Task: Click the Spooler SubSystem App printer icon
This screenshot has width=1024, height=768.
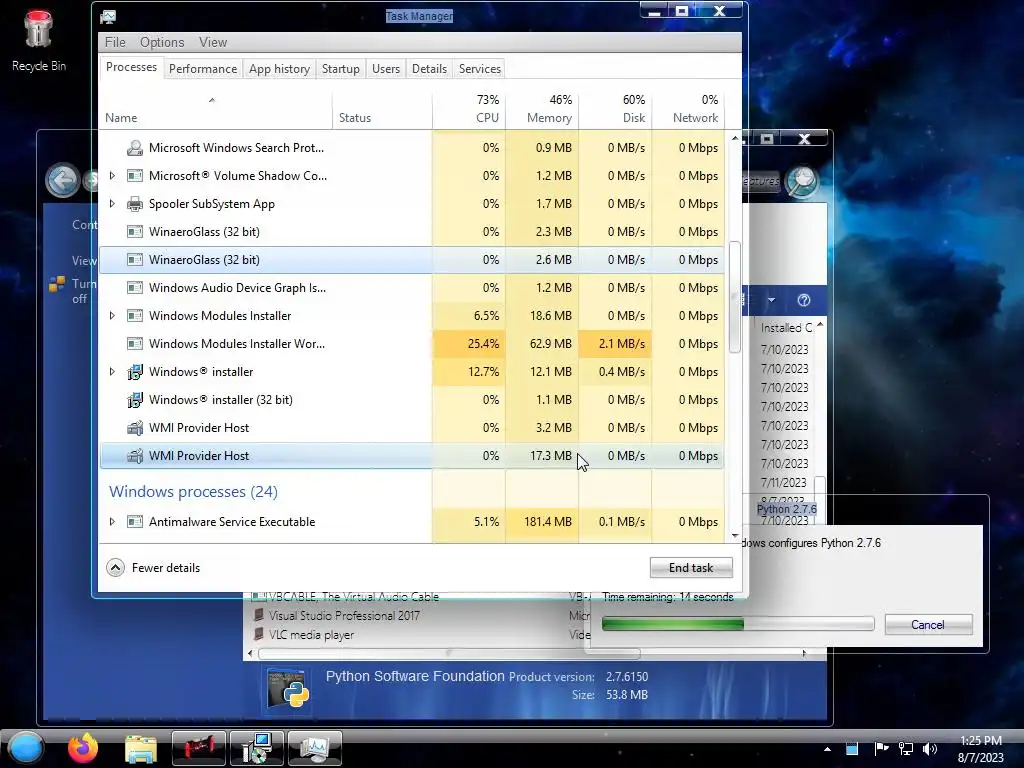Action: click(x=135, y=204)
